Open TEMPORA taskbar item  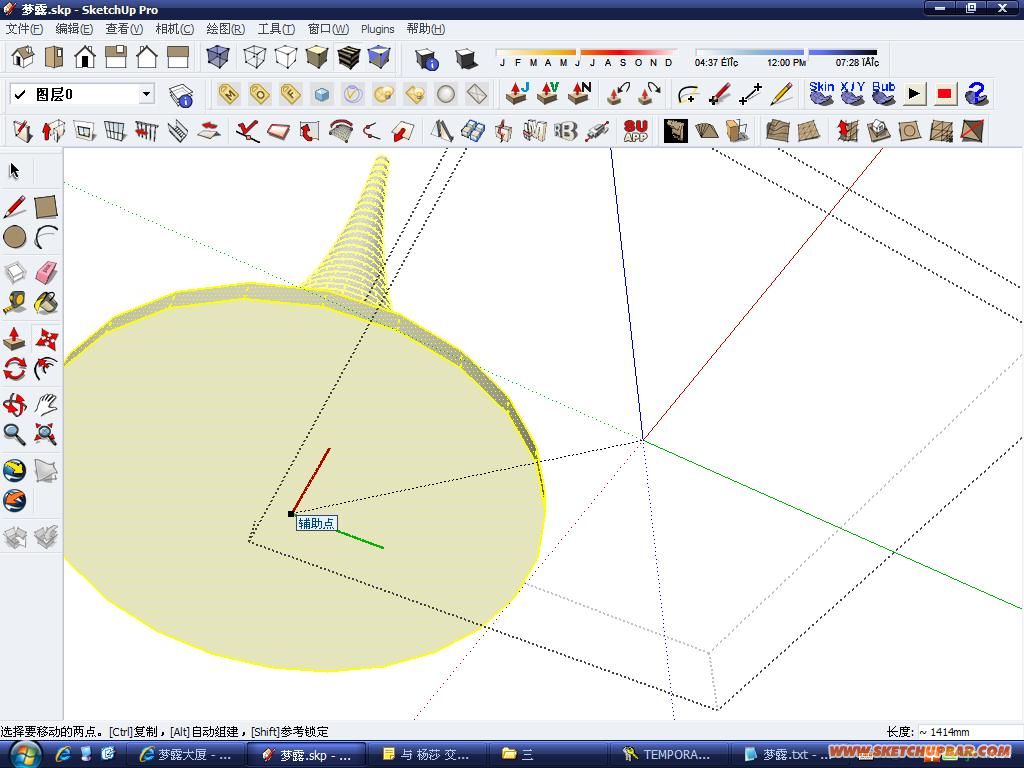[x=667, y=754]
